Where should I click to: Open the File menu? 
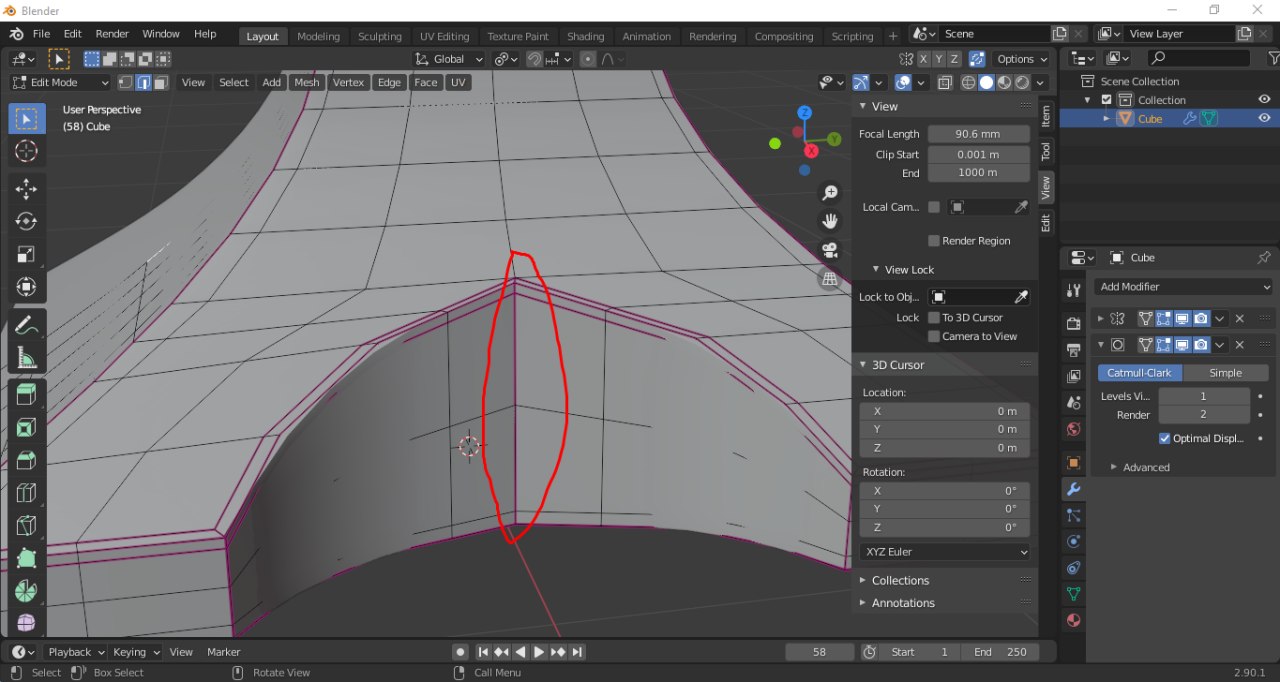click(41, 33)
